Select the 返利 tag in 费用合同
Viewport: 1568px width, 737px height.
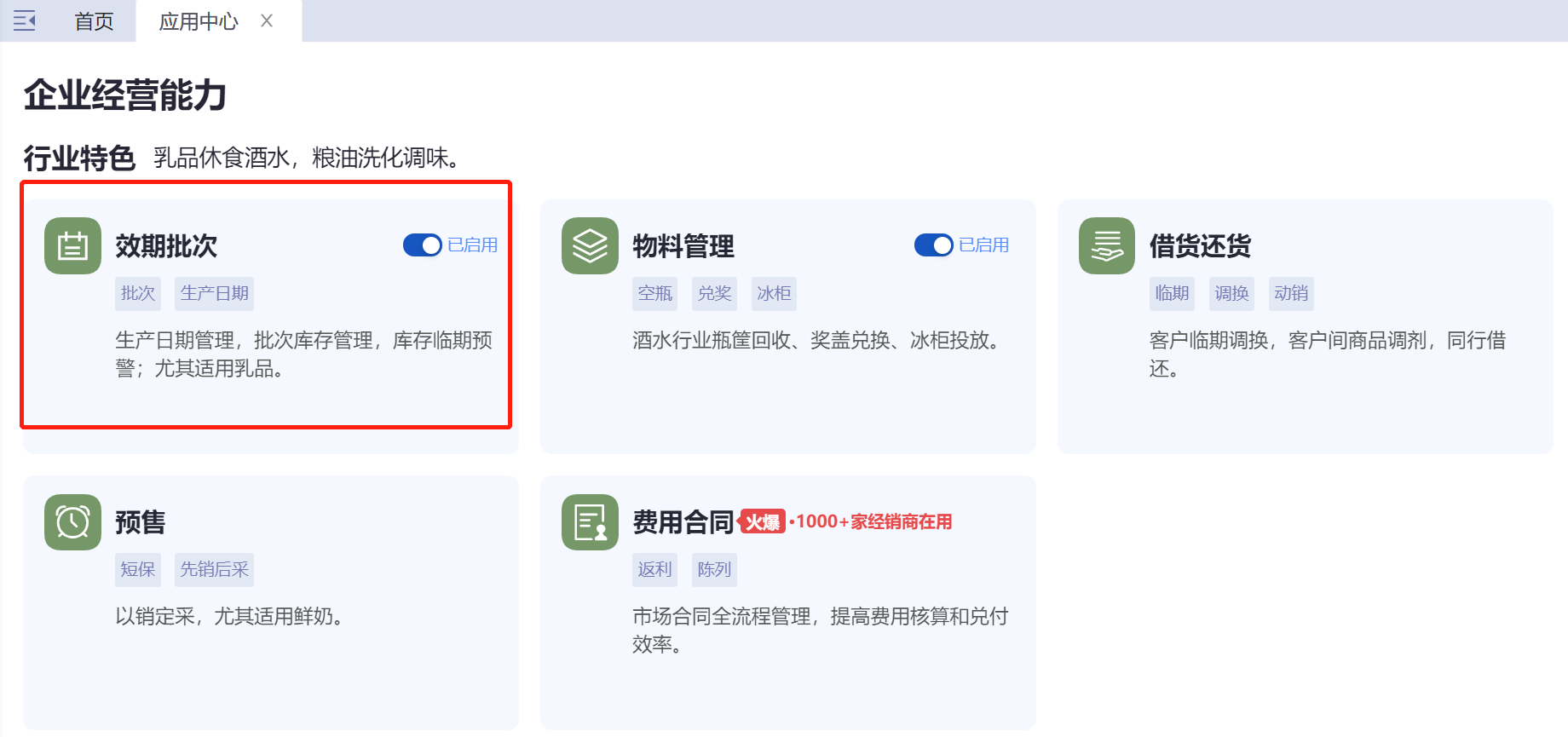coord(654,570)
